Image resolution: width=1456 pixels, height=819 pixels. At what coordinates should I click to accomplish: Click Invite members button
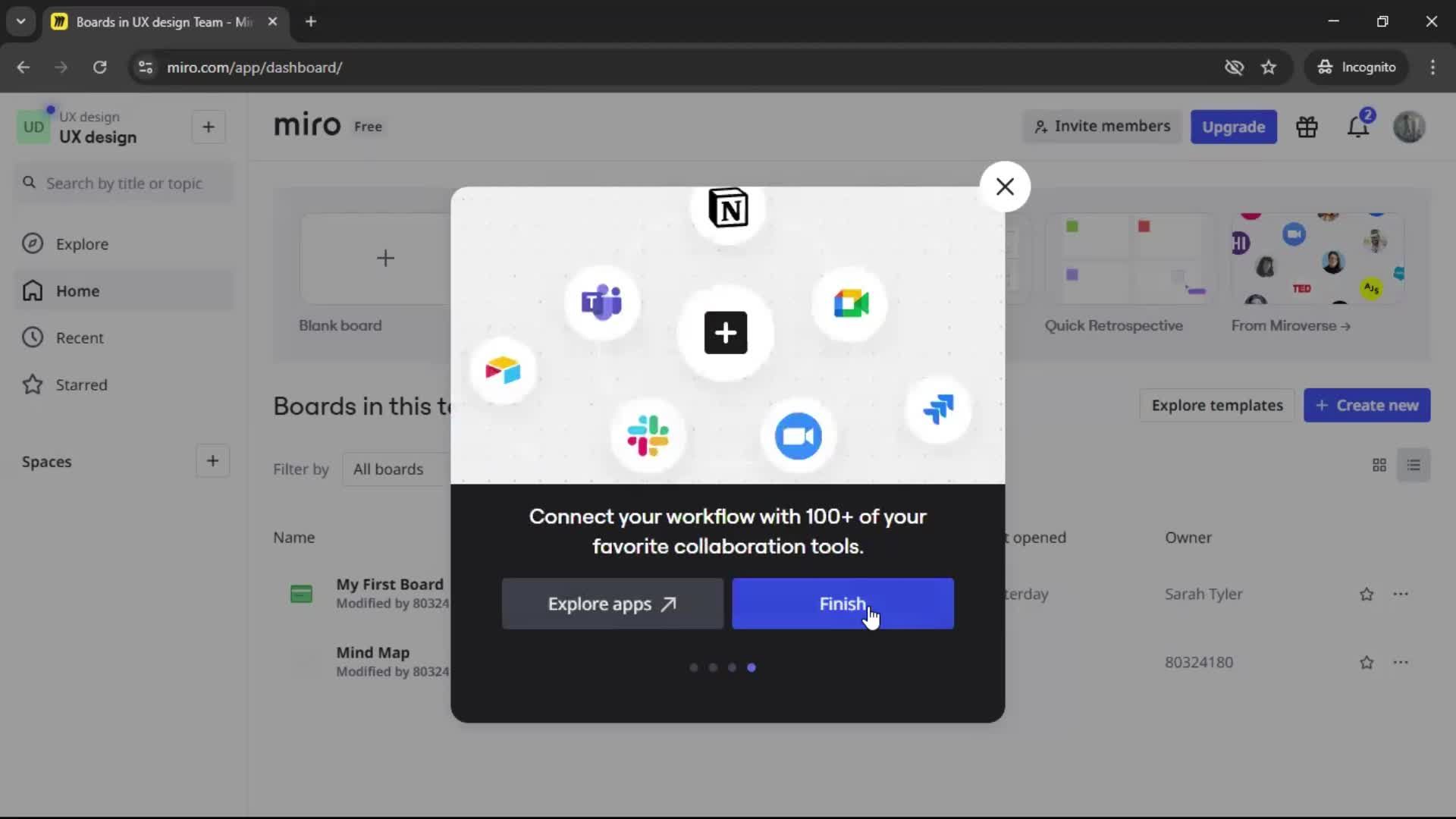1102,127
